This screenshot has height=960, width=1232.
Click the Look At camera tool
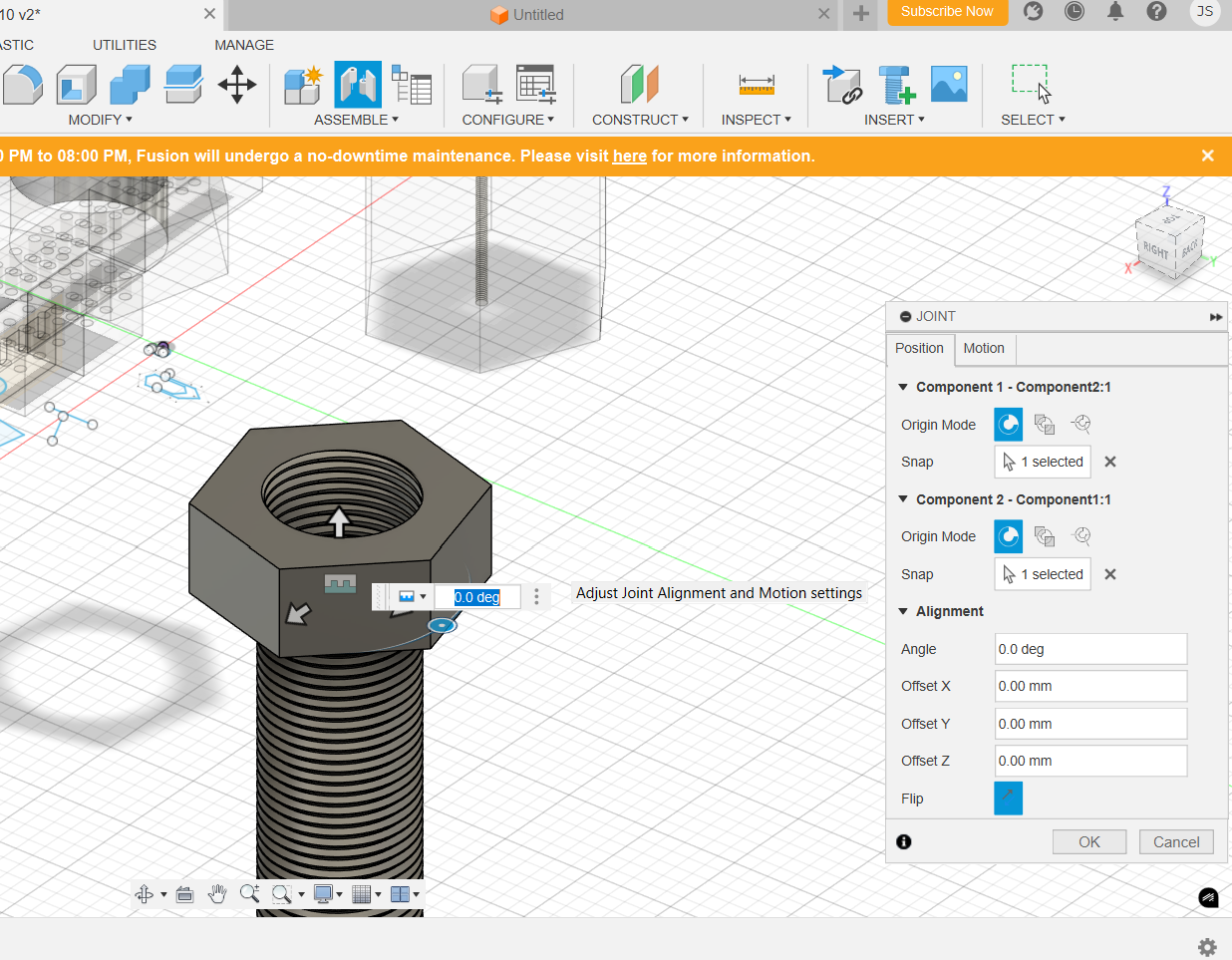pyautogui.click(x=184, y=894)
